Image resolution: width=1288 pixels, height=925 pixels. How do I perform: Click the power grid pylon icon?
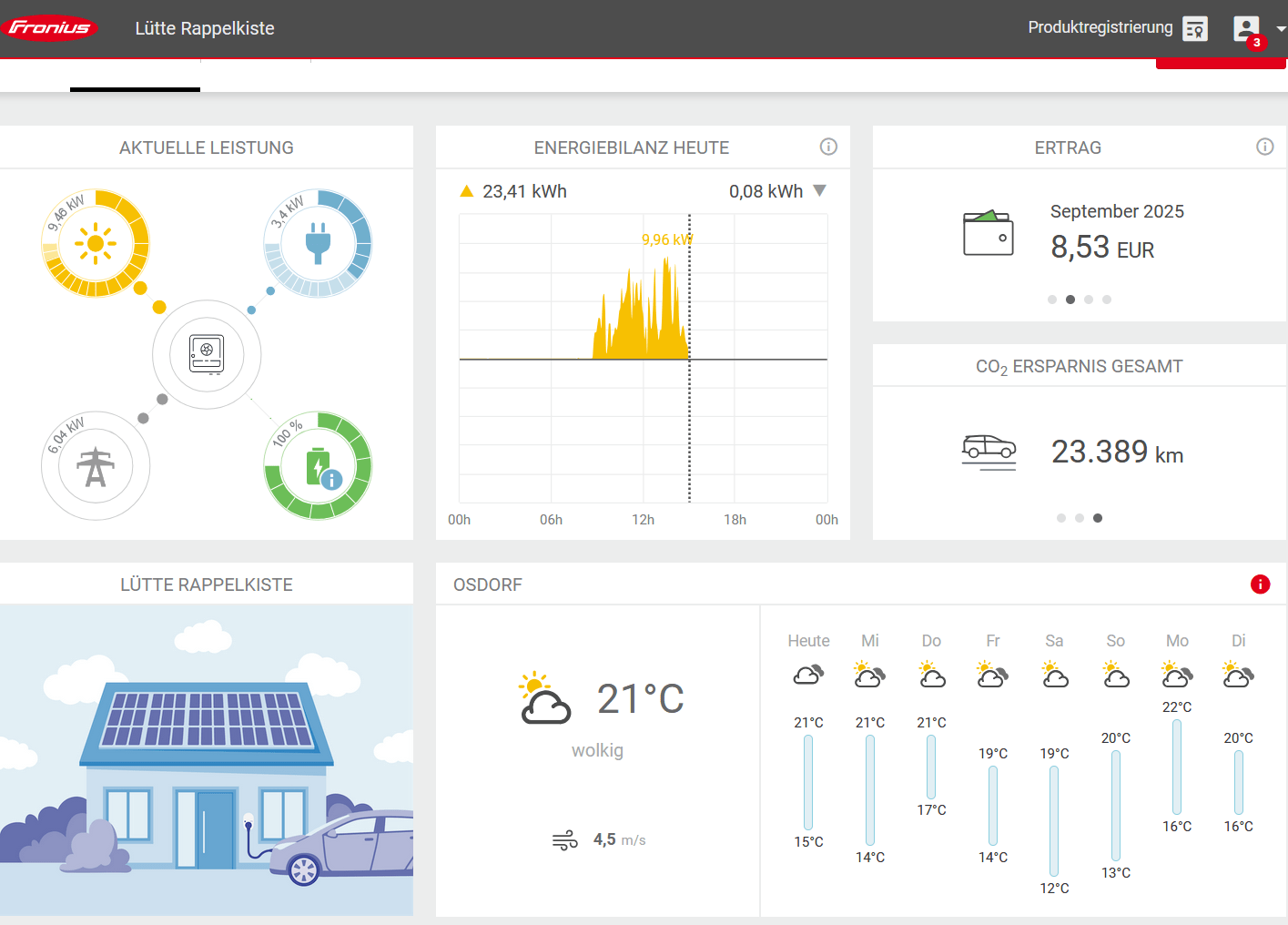pyautogui.click(x=96, y=467)
